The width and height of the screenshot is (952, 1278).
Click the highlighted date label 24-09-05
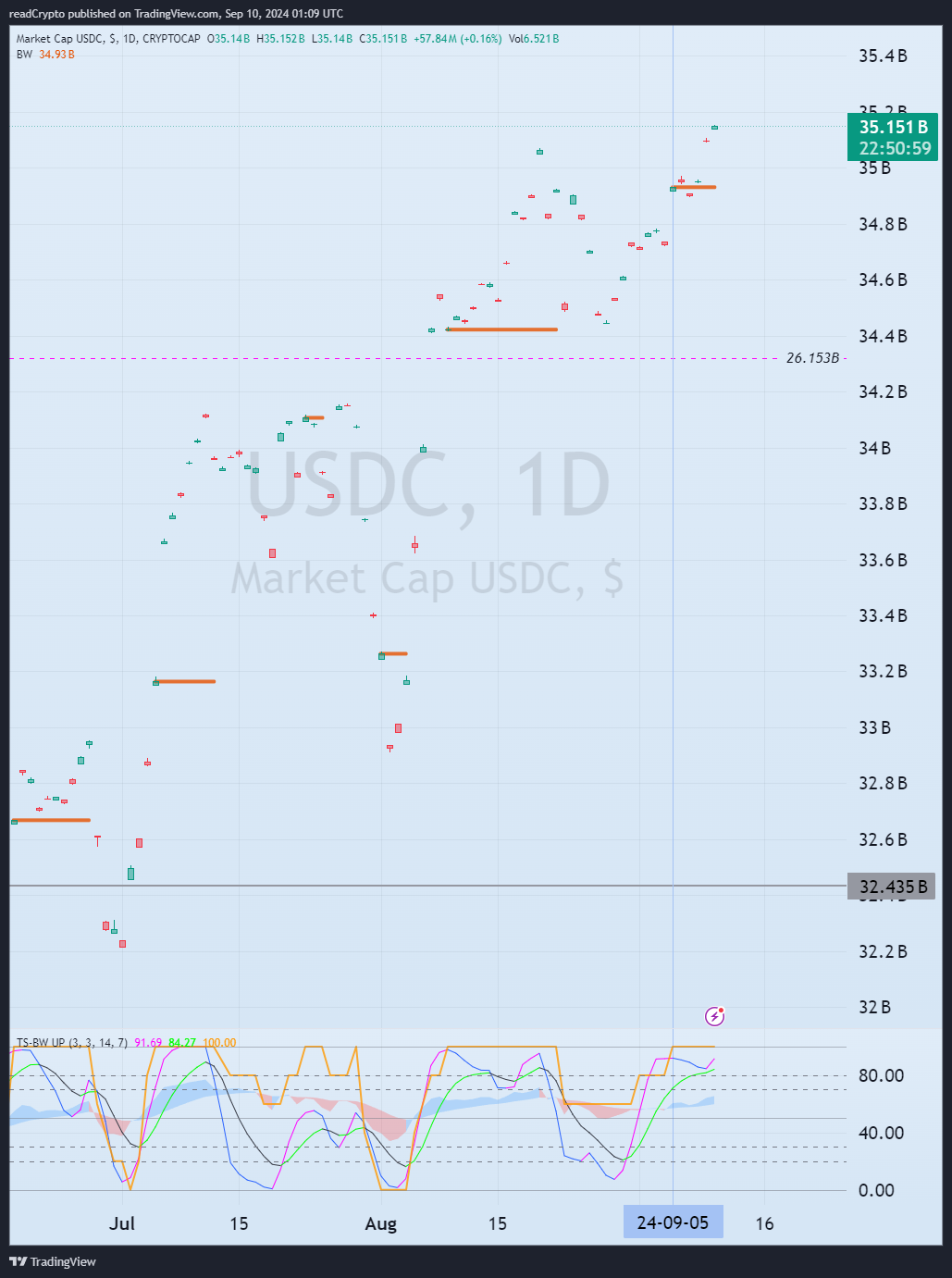point(673,1222)
